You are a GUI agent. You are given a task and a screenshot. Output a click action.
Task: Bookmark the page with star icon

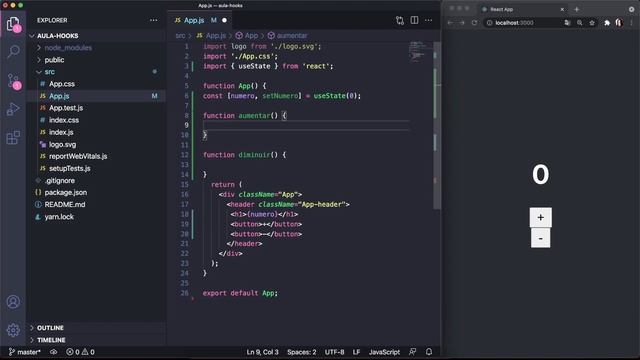point(592,23)
